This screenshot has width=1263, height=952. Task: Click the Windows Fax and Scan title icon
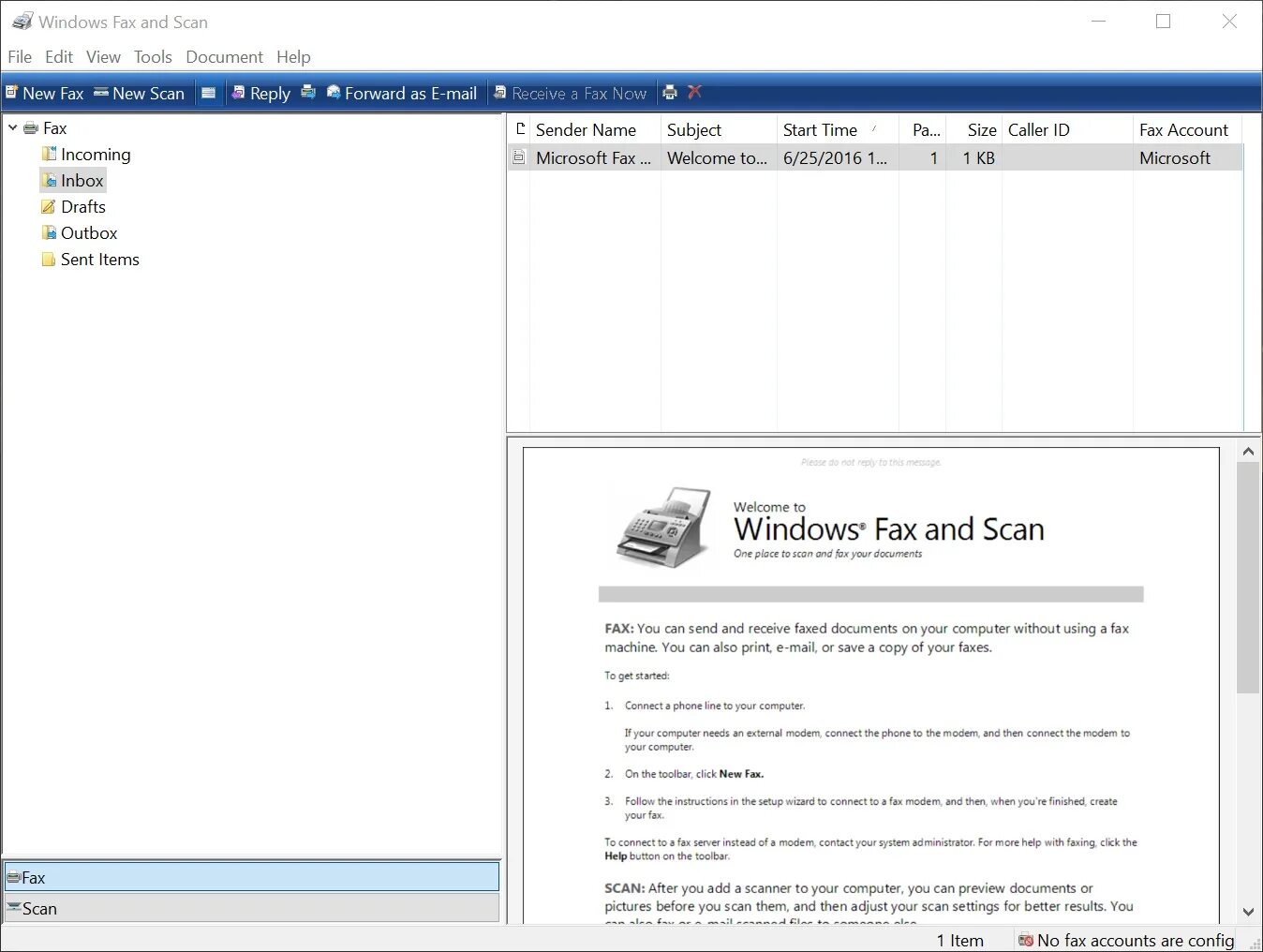coord(22,21)
